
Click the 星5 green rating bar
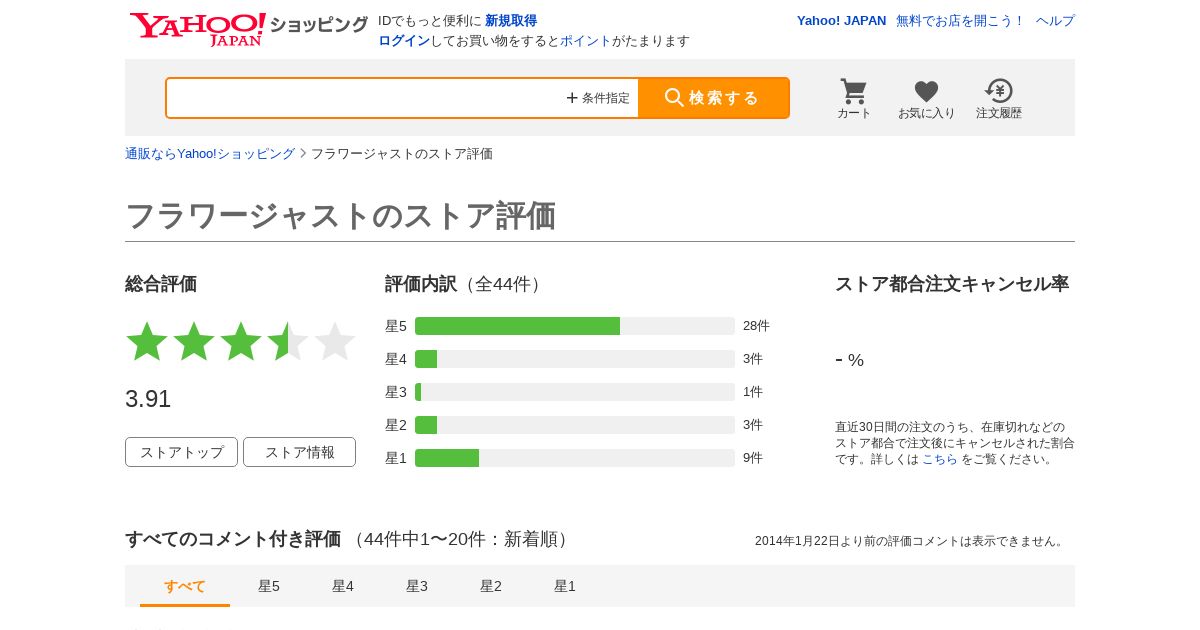(x=517, y=326)
